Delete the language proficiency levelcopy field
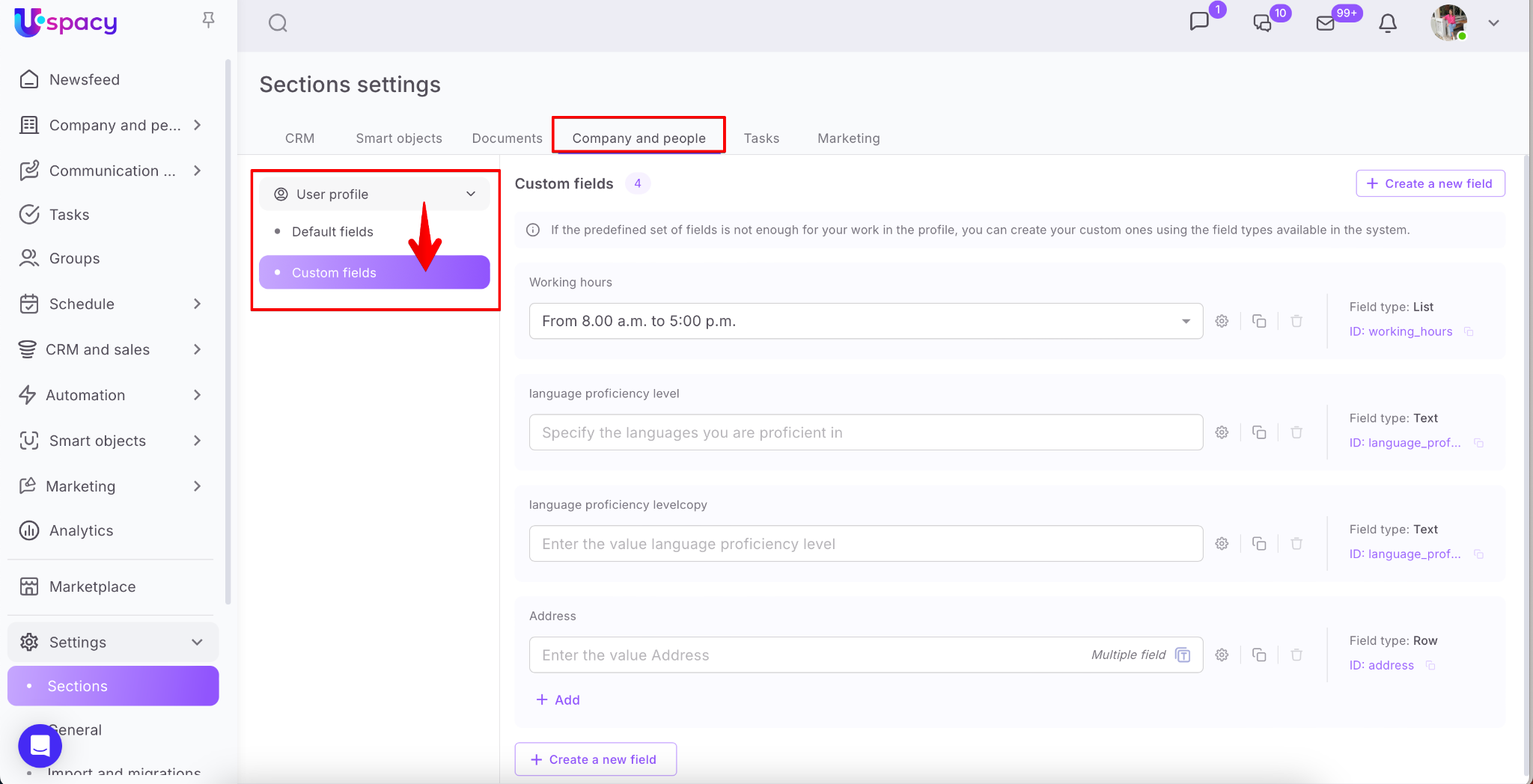The height and width of the screenshot is (784, 1533). (x=1296, y=544)
